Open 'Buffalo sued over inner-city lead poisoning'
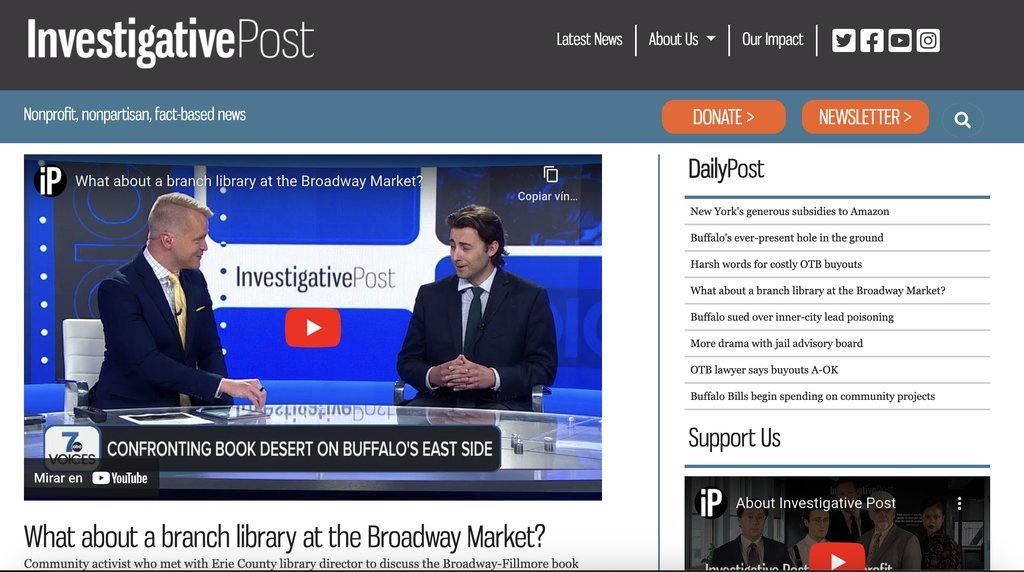Viewport: 1024px width, 572px height. 792,317
